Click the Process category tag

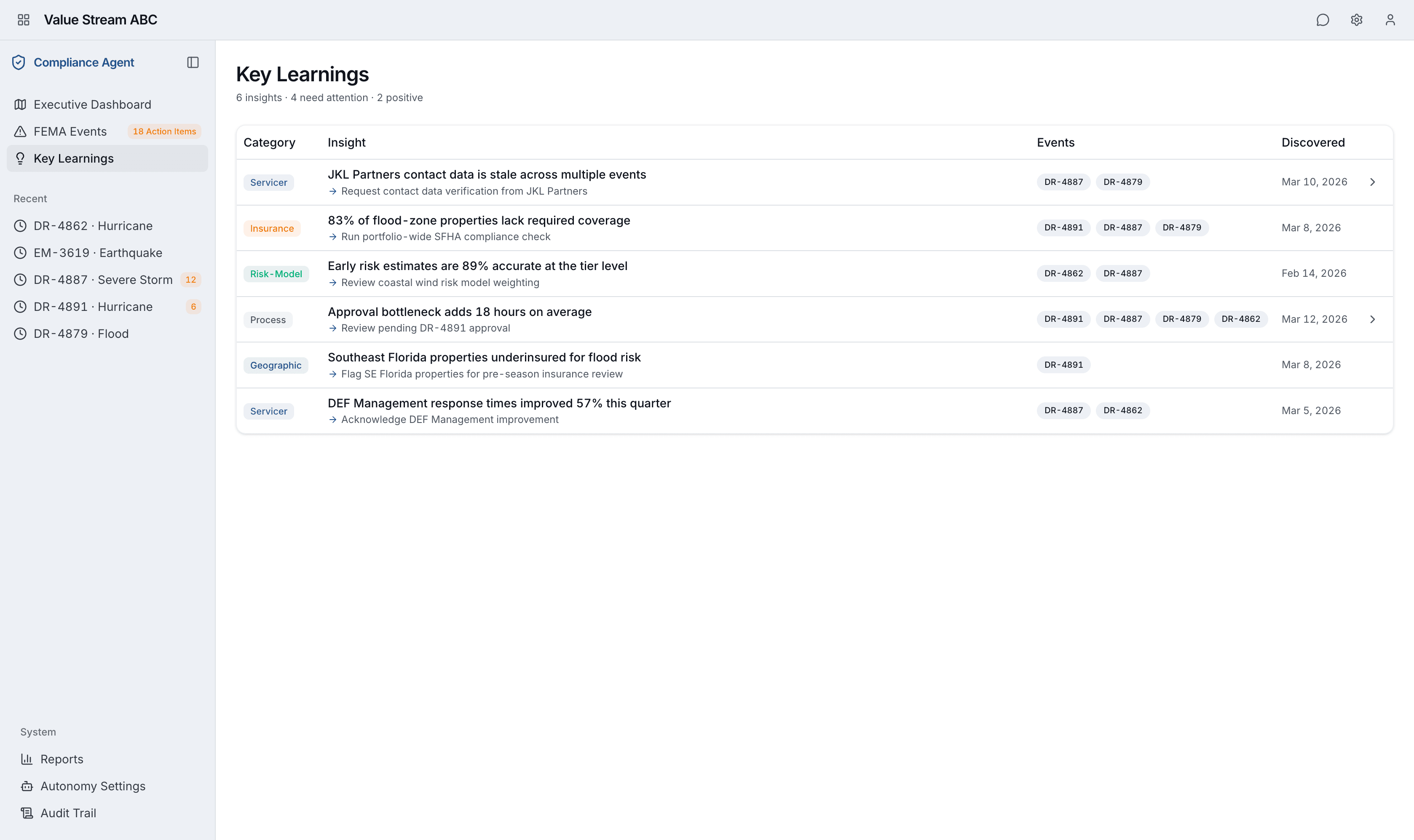(x=268, y=320)
